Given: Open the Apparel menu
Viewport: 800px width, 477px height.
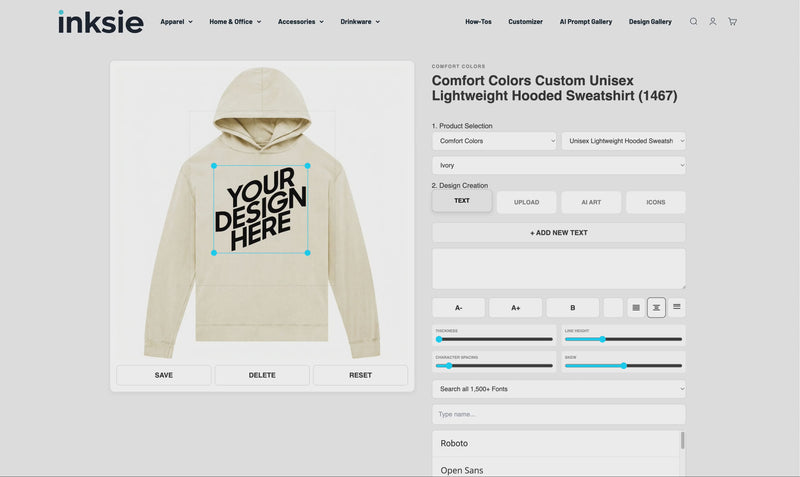Looking at the screenshot, I should (176, 21).
